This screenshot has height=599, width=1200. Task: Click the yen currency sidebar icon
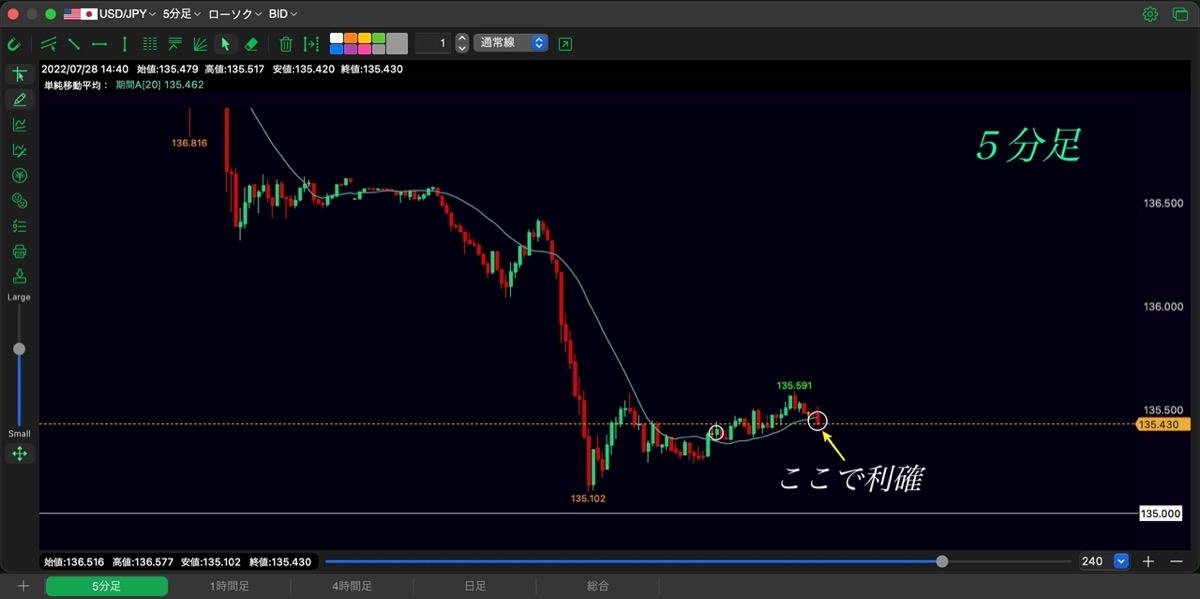(19, 175)
